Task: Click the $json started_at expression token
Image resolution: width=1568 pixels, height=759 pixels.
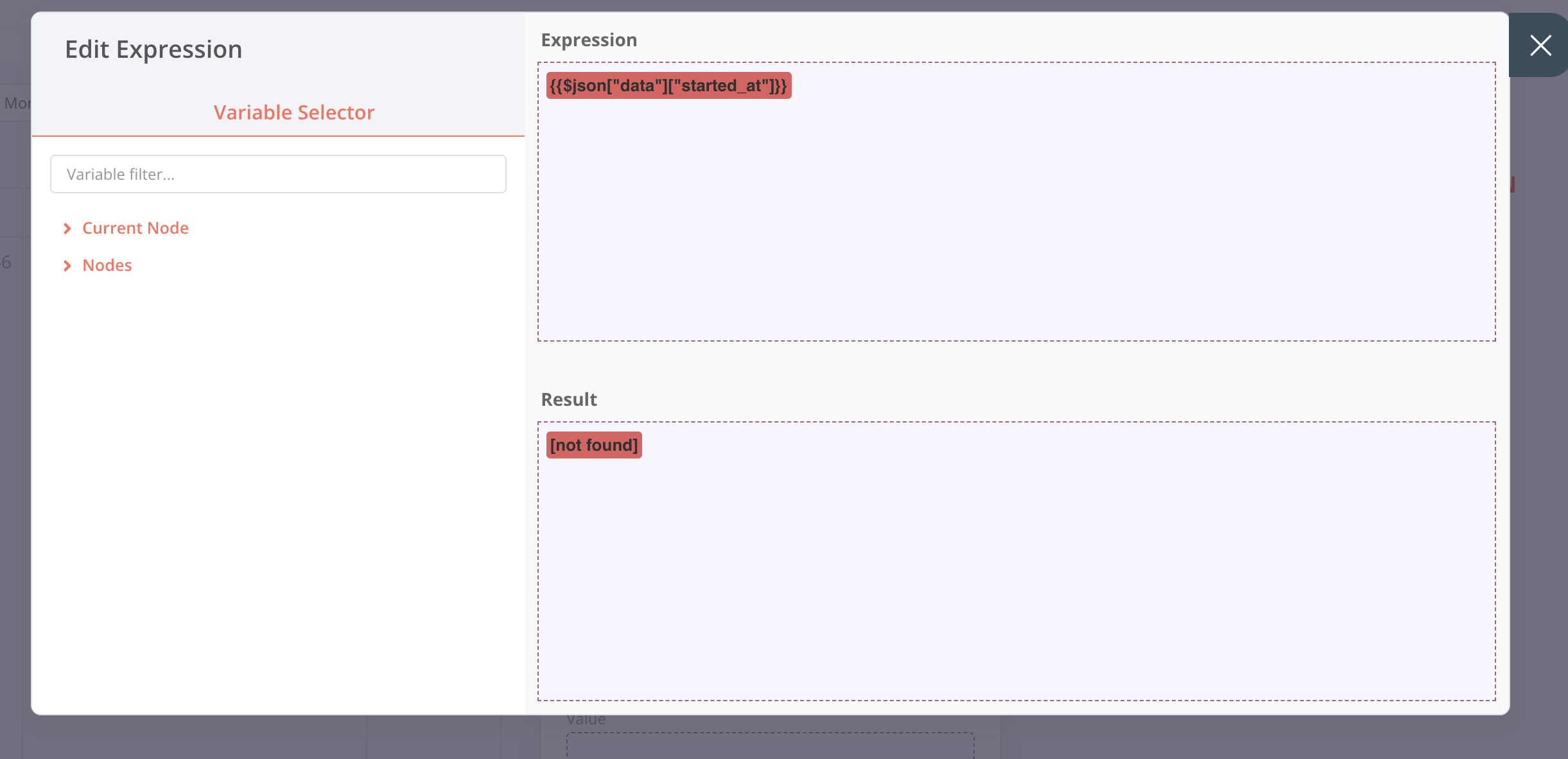Action: (x=668, y=85)
